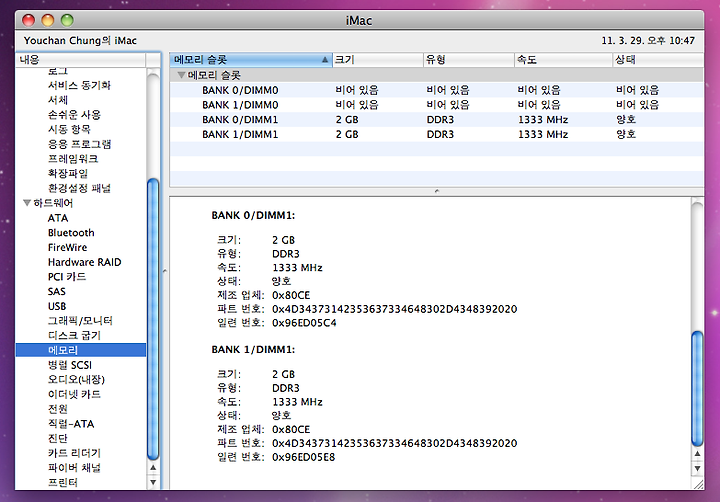Screen dimensions: 720x502
Task: Click the sidebar vertical splitter handle
Action: (x=165, y=271)
